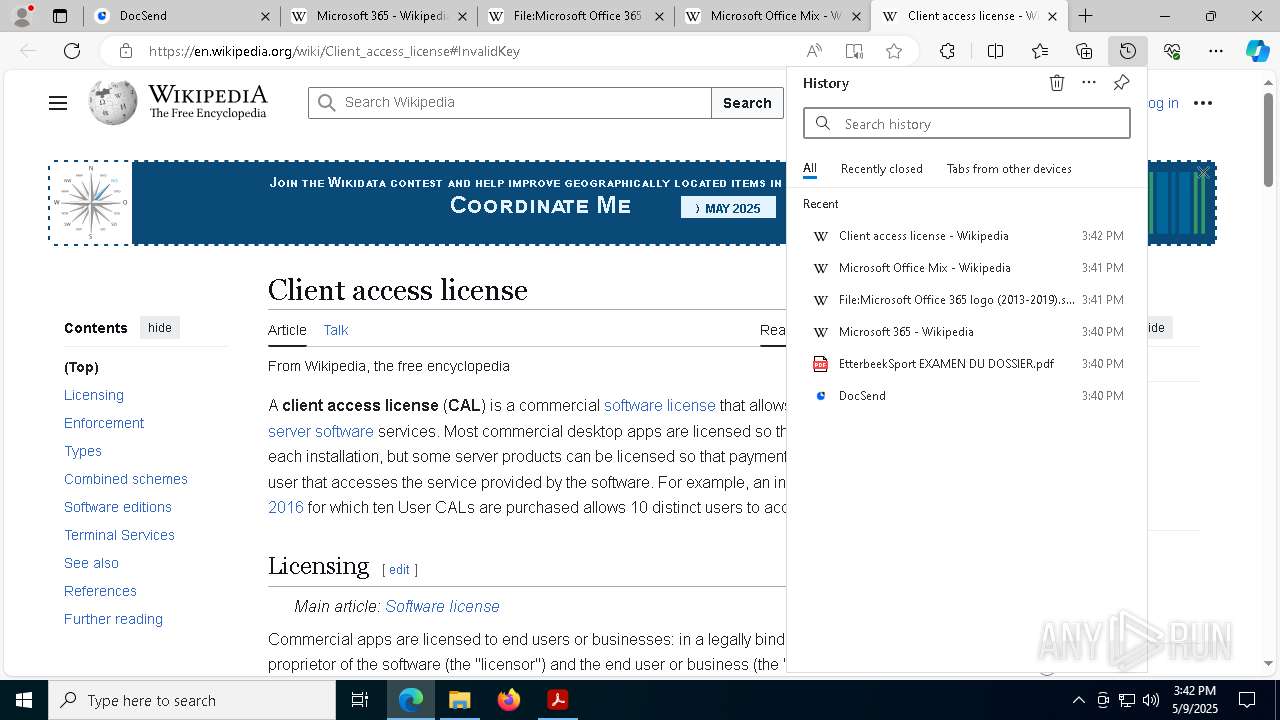Toggle the Split screen icon
The width and height of the screenshot is (1280, 720).
[995, 51]
